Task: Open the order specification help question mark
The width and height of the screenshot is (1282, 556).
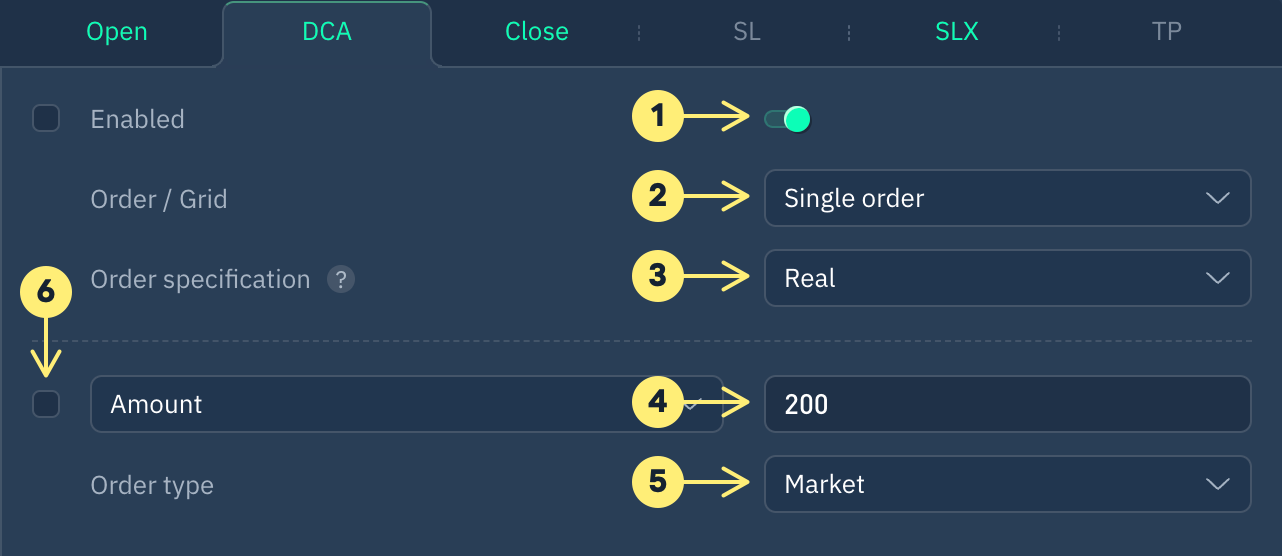Action: 340,279
